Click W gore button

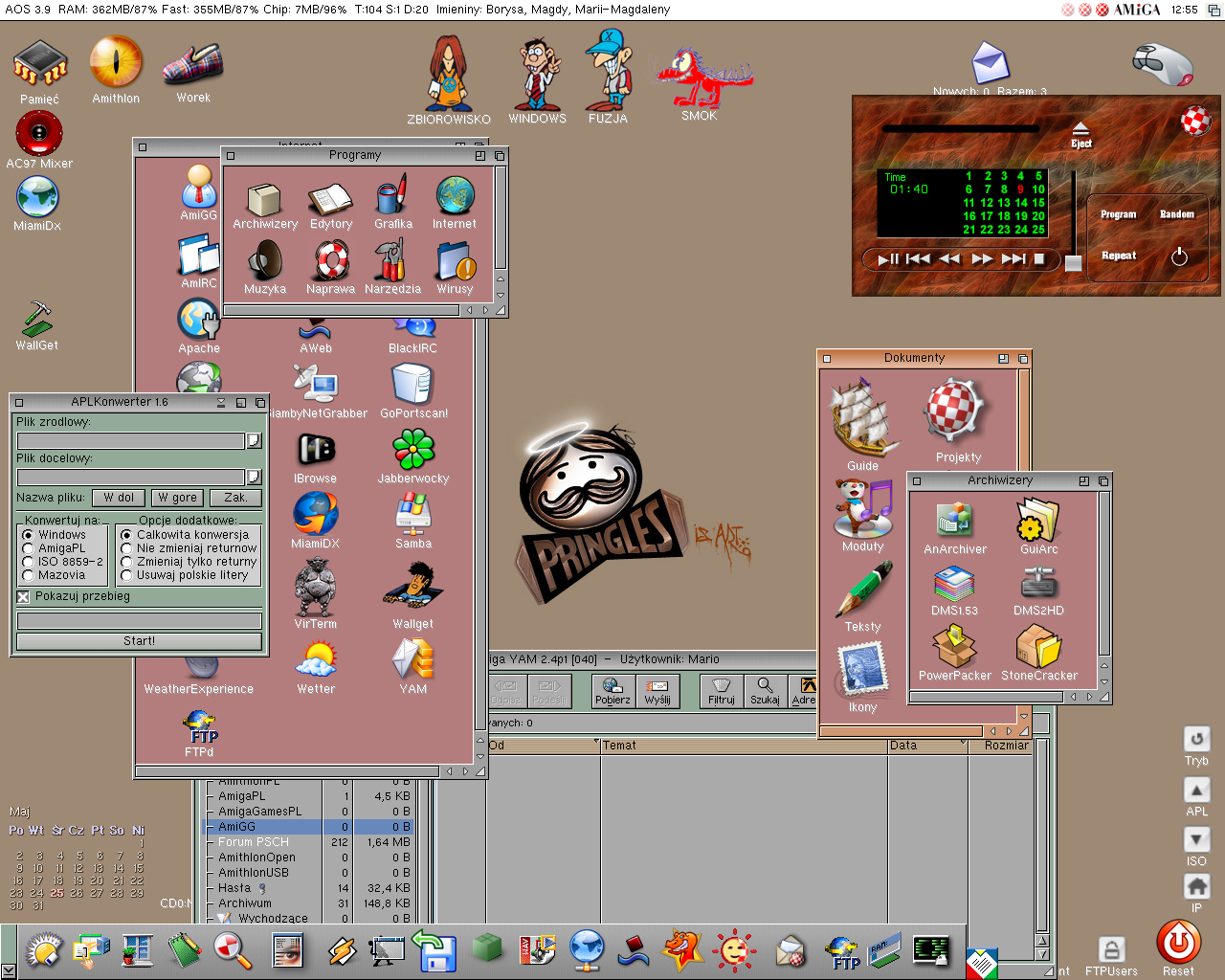click(177, 498)
